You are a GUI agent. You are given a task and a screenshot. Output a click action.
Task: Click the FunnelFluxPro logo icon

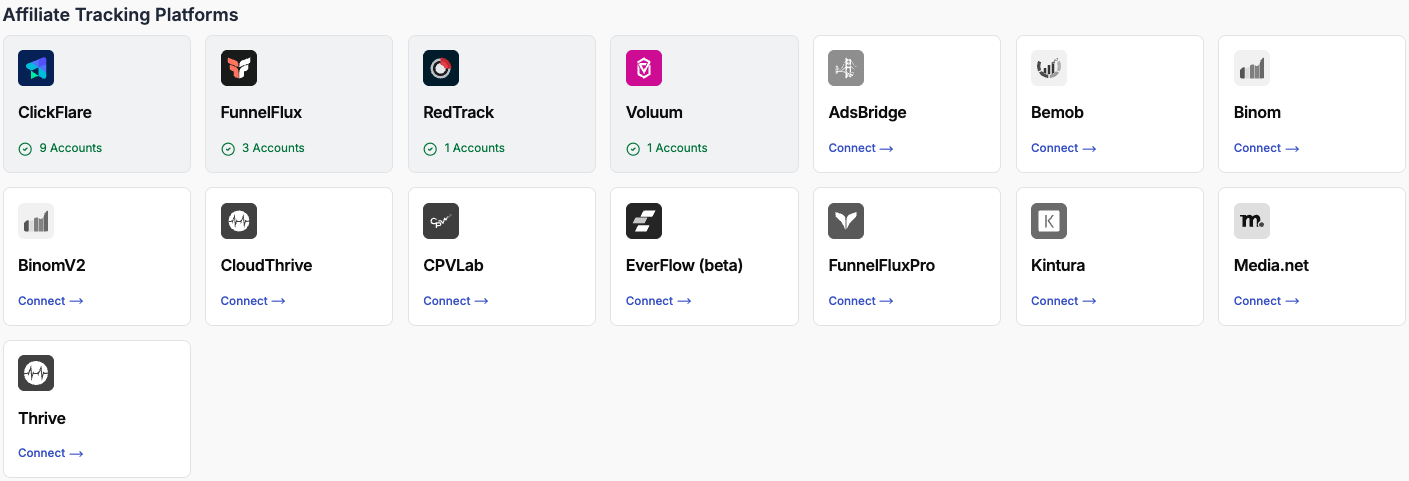click(846, 221)
